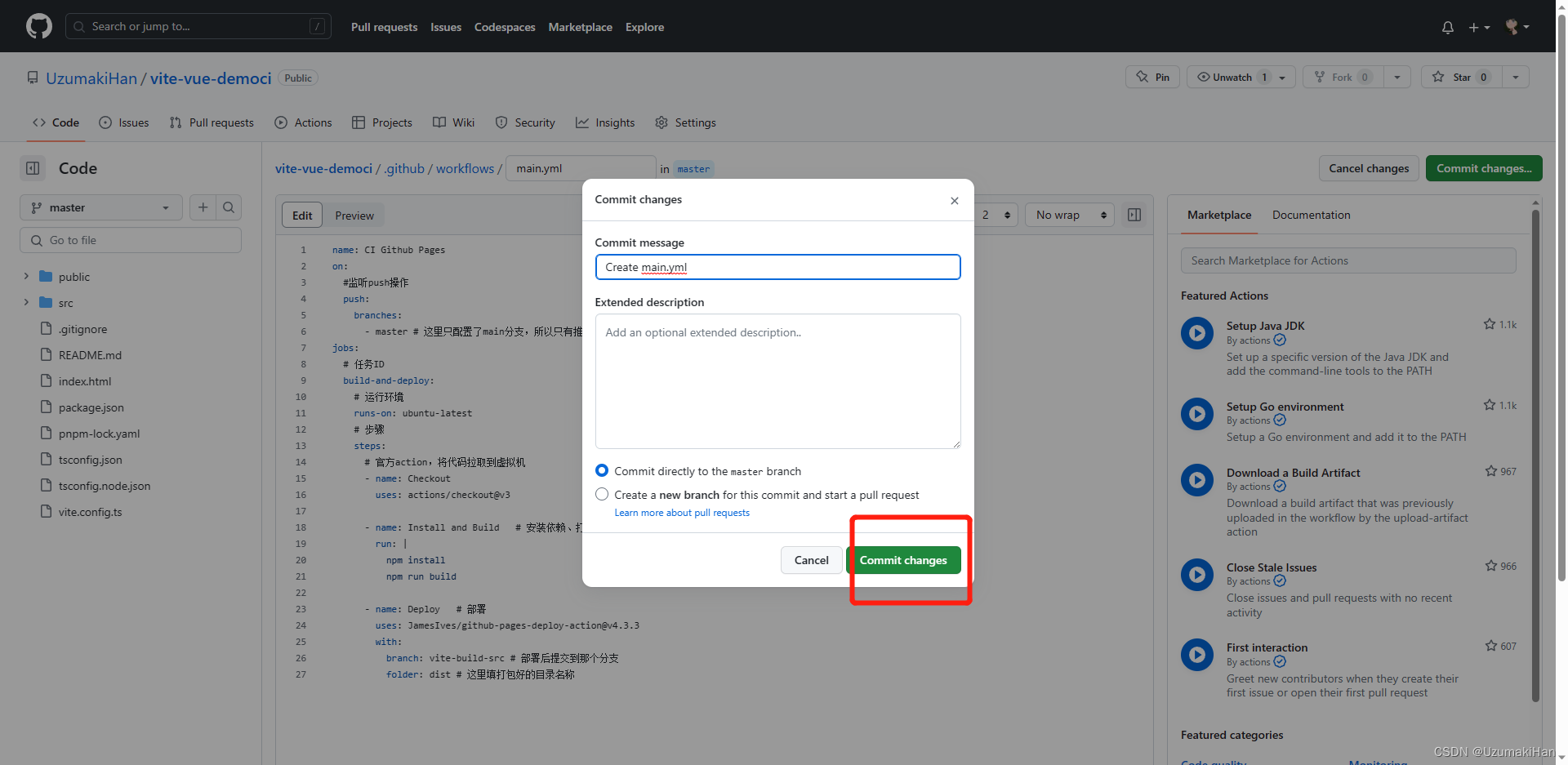Click the Setup Java JDK action logo
Image resolution: width=1568 pixels, height=765 pixels.
coord(1196,332)
